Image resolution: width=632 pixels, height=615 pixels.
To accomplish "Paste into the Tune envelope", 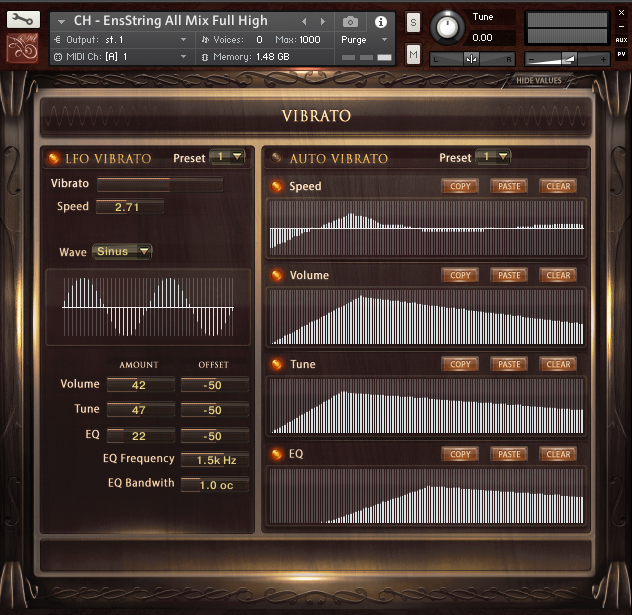I will tap(509, 364).
